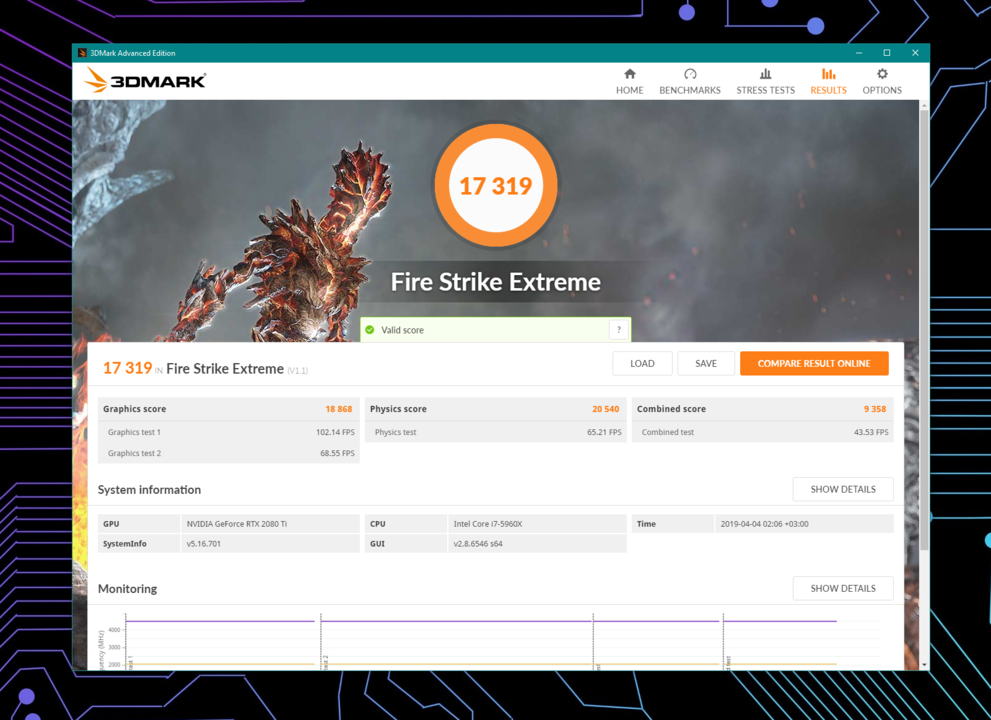Close the 3DMark window
Viewport: 991px width, 720px height.
pyautogui.click(x=915, y=53)
